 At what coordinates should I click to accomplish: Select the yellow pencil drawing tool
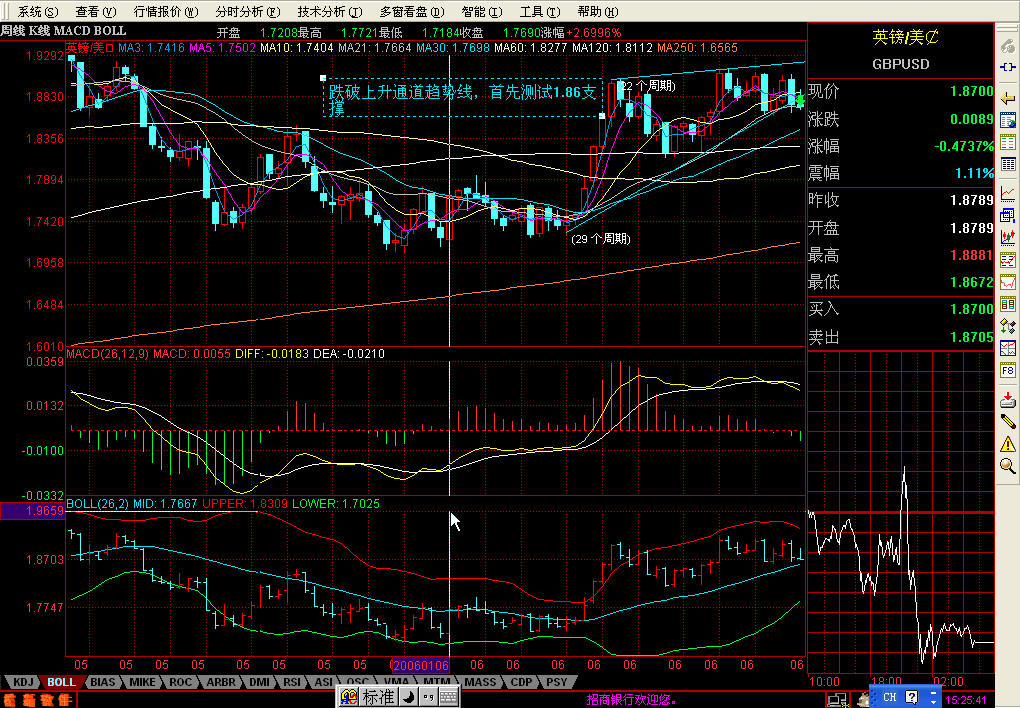(x=1008, y=422)
